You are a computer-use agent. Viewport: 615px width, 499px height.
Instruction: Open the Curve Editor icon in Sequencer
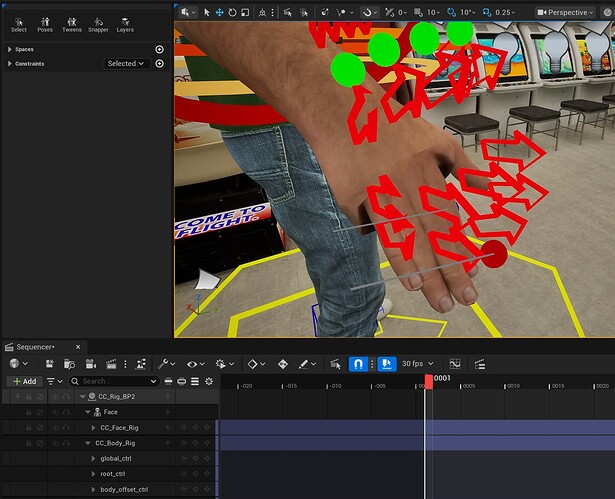pos(455,364)
